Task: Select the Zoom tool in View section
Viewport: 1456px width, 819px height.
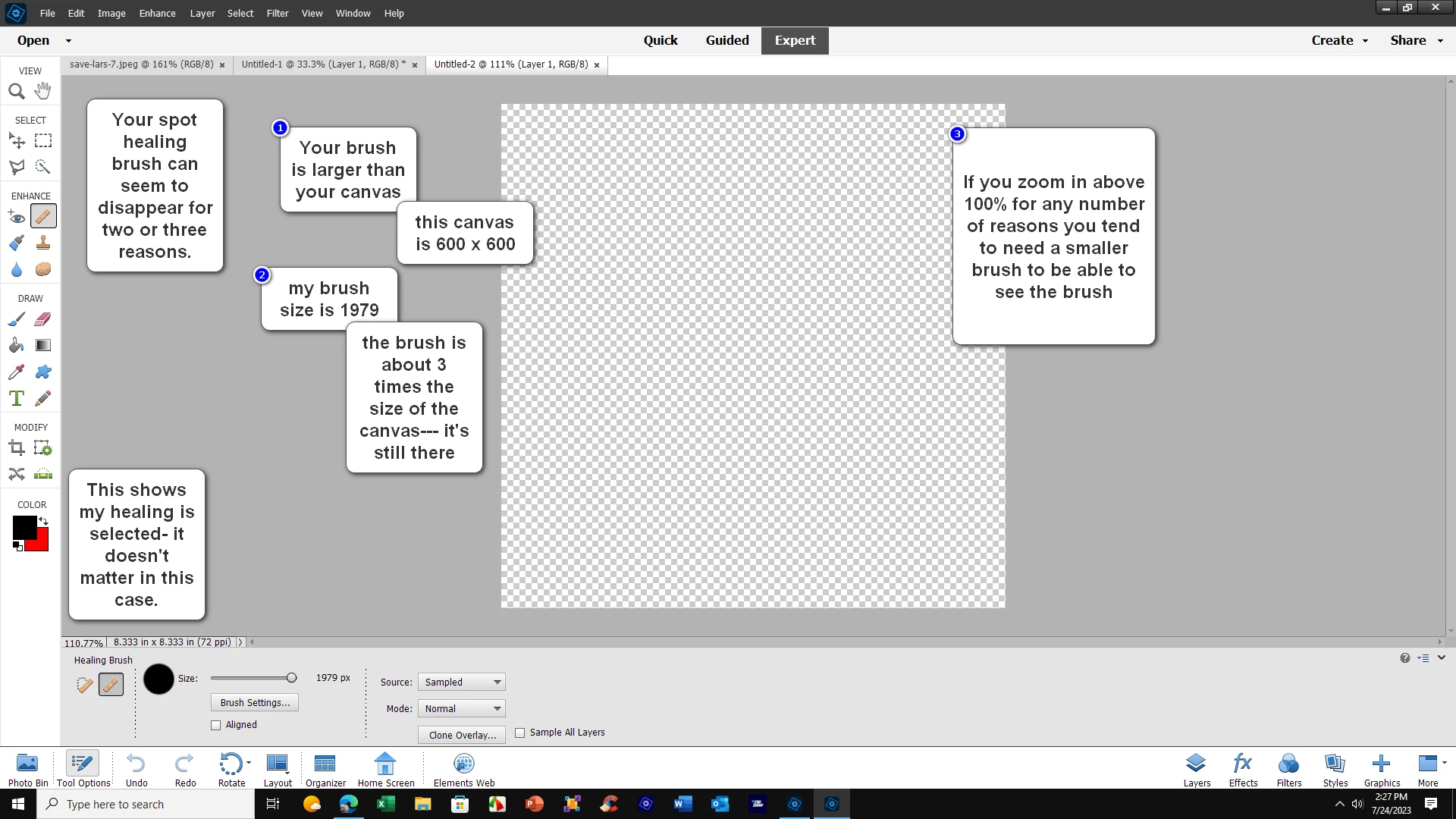Action: [17, 92]
